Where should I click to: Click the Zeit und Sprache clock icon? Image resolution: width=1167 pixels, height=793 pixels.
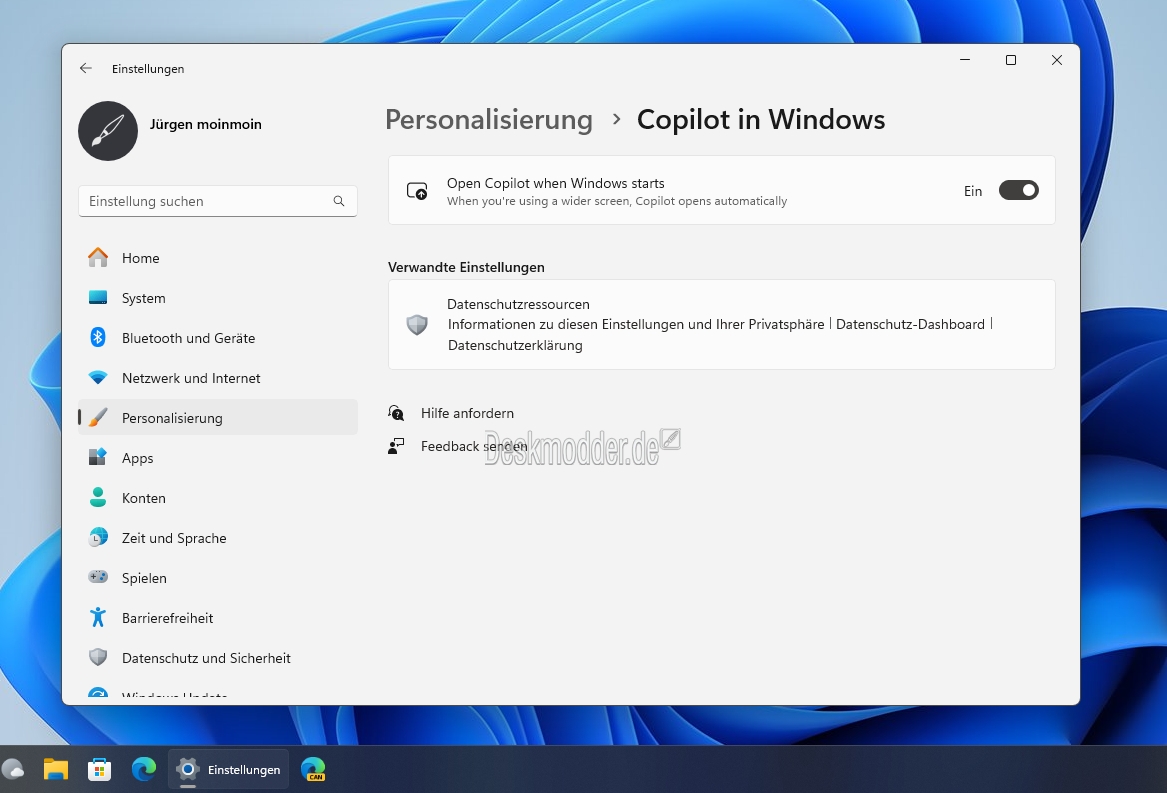(97, 538)
